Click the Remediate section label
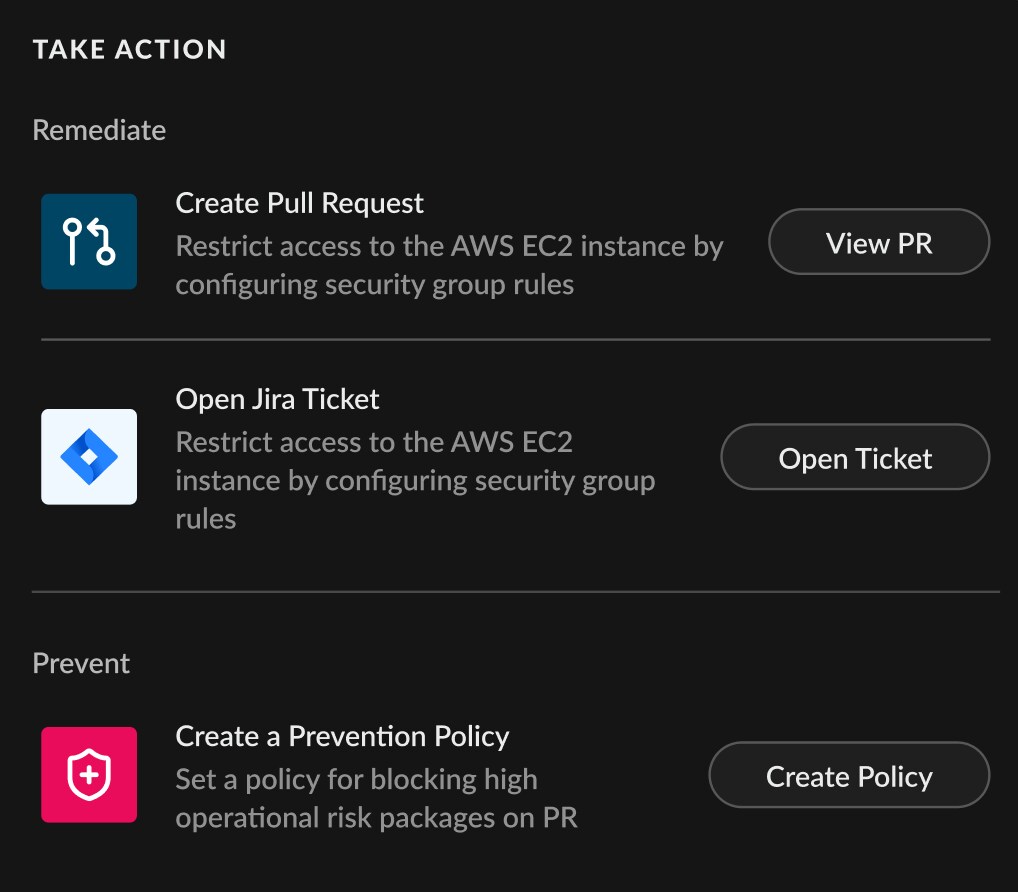 99,130
